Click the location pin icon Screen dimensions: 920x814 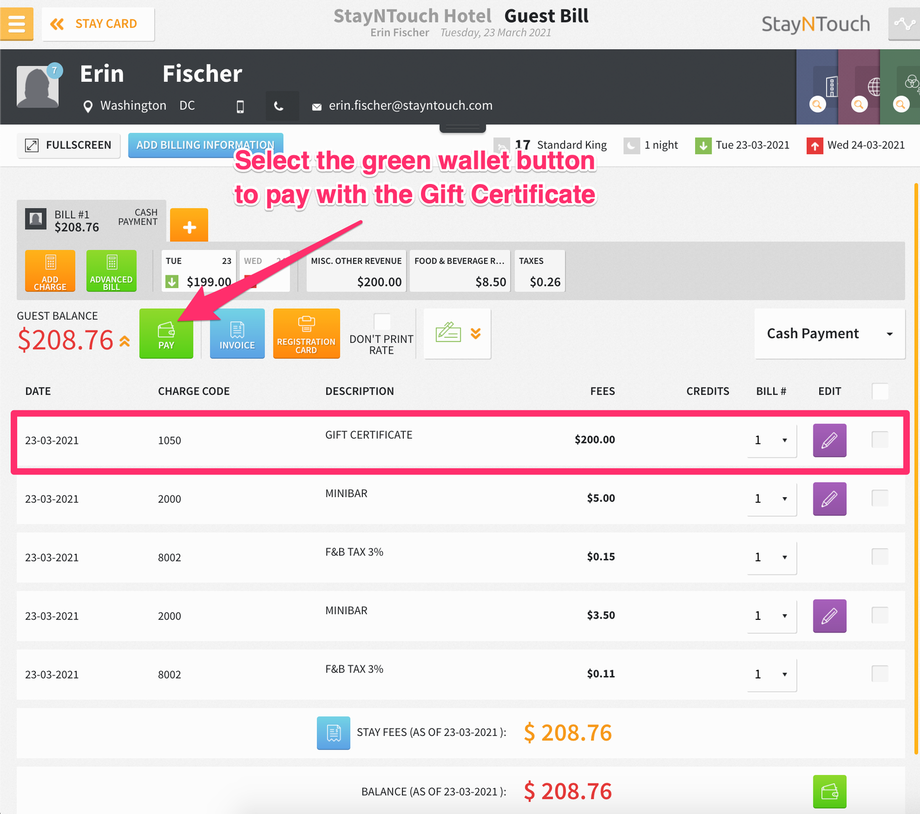pyautogui.click(x=88, y=106)
